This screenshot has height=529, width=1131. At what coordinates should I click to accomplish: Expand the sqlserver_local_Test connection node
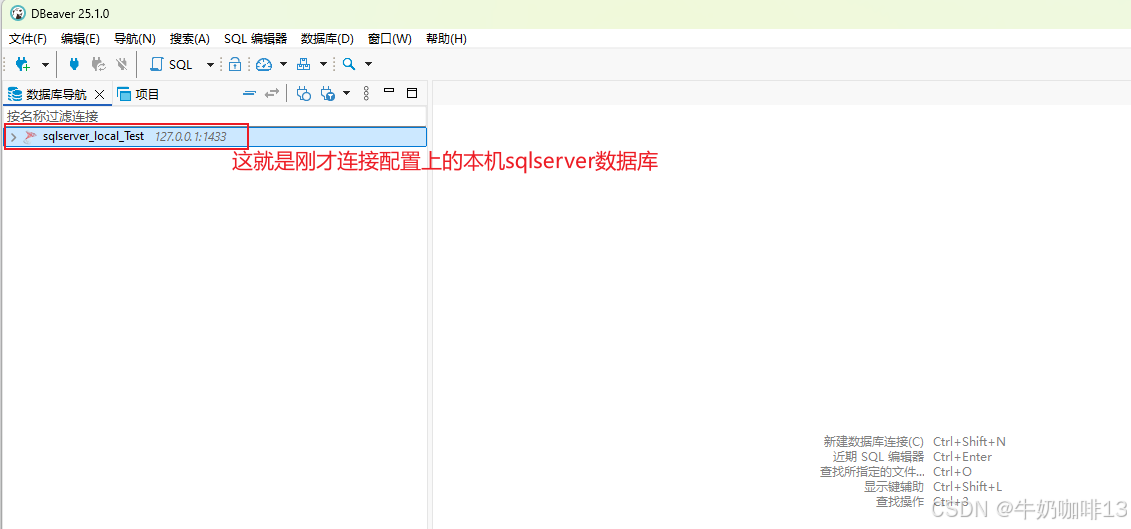13,136
